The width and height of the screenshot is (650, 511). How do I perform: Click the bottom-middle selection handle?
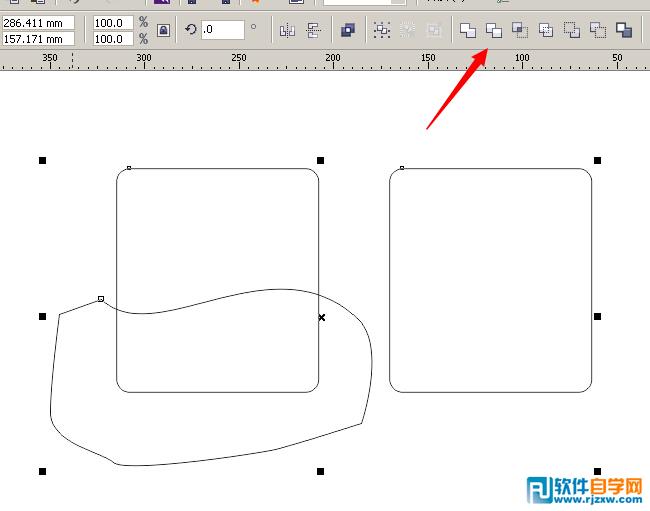click(320, 471)
